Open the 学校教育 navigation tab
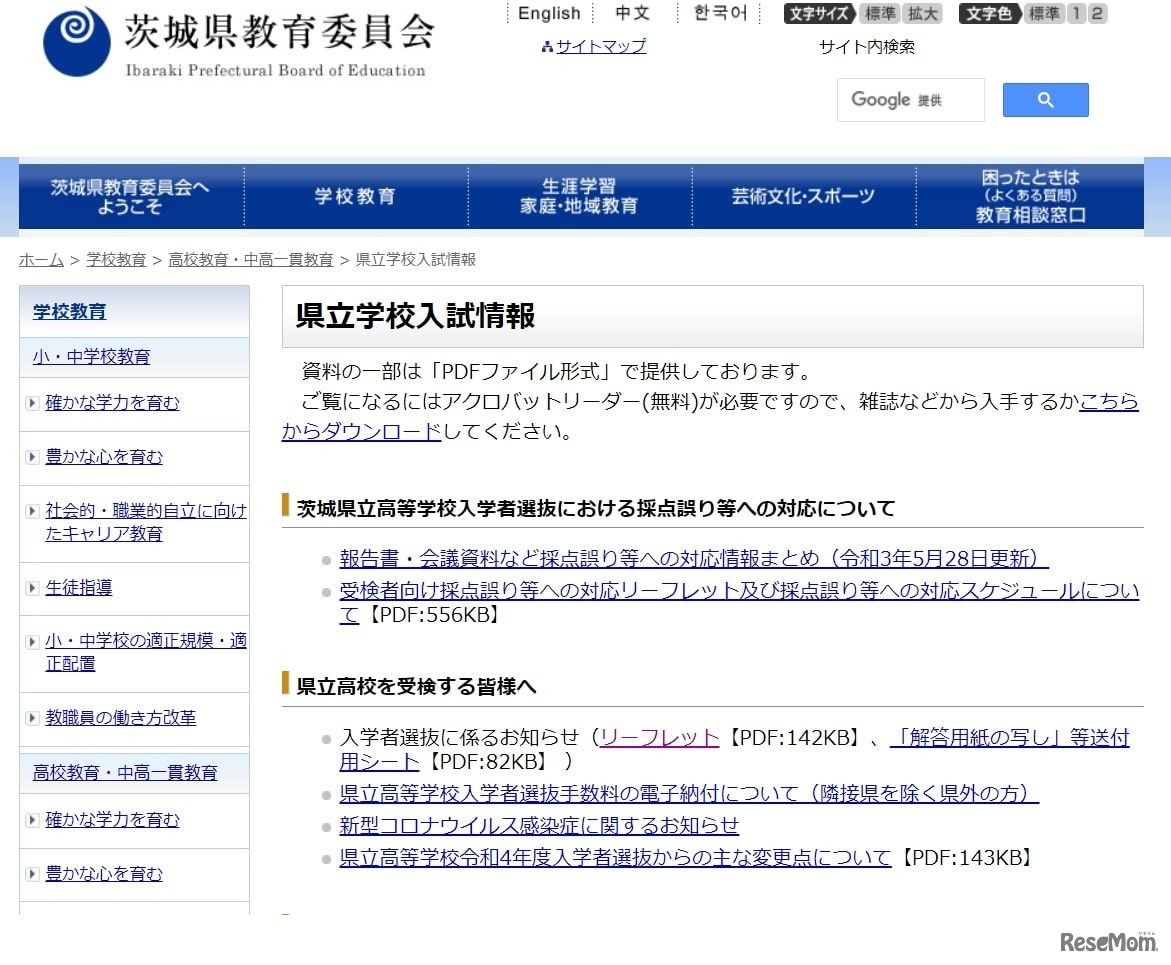 click(356, 196)
